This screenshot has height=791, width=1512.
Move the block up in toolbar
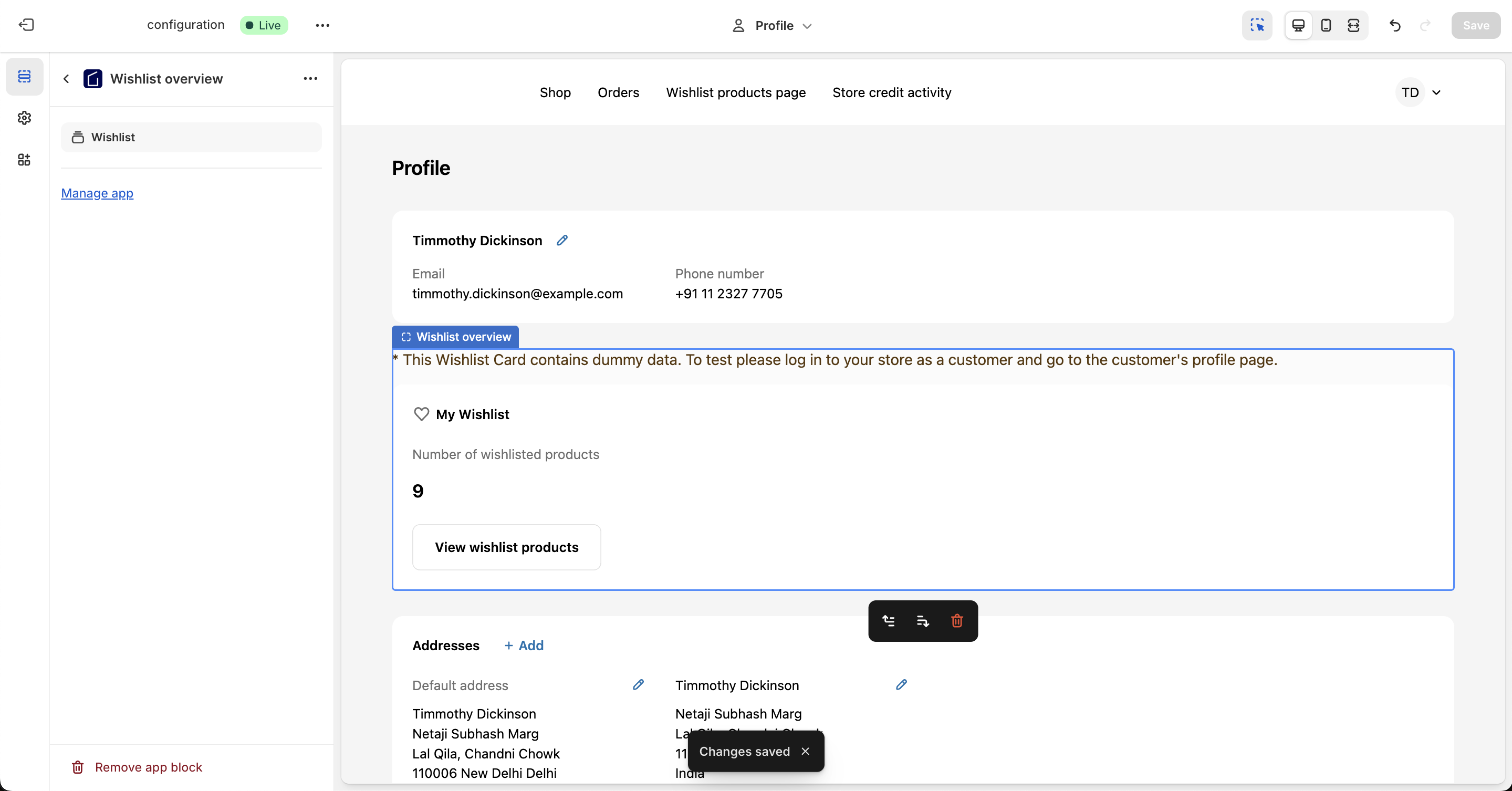pos(889,621)
